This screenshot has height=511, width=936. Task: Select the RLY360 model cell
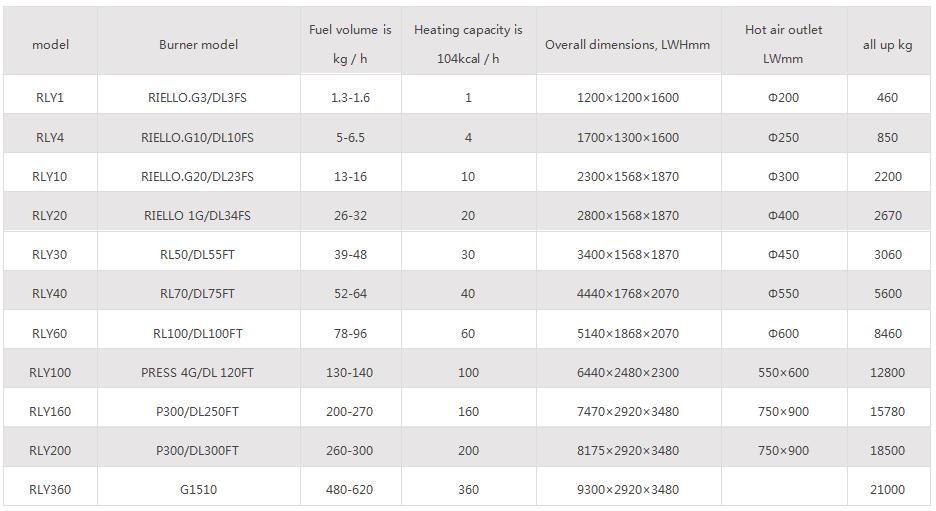tap(50, 490)
